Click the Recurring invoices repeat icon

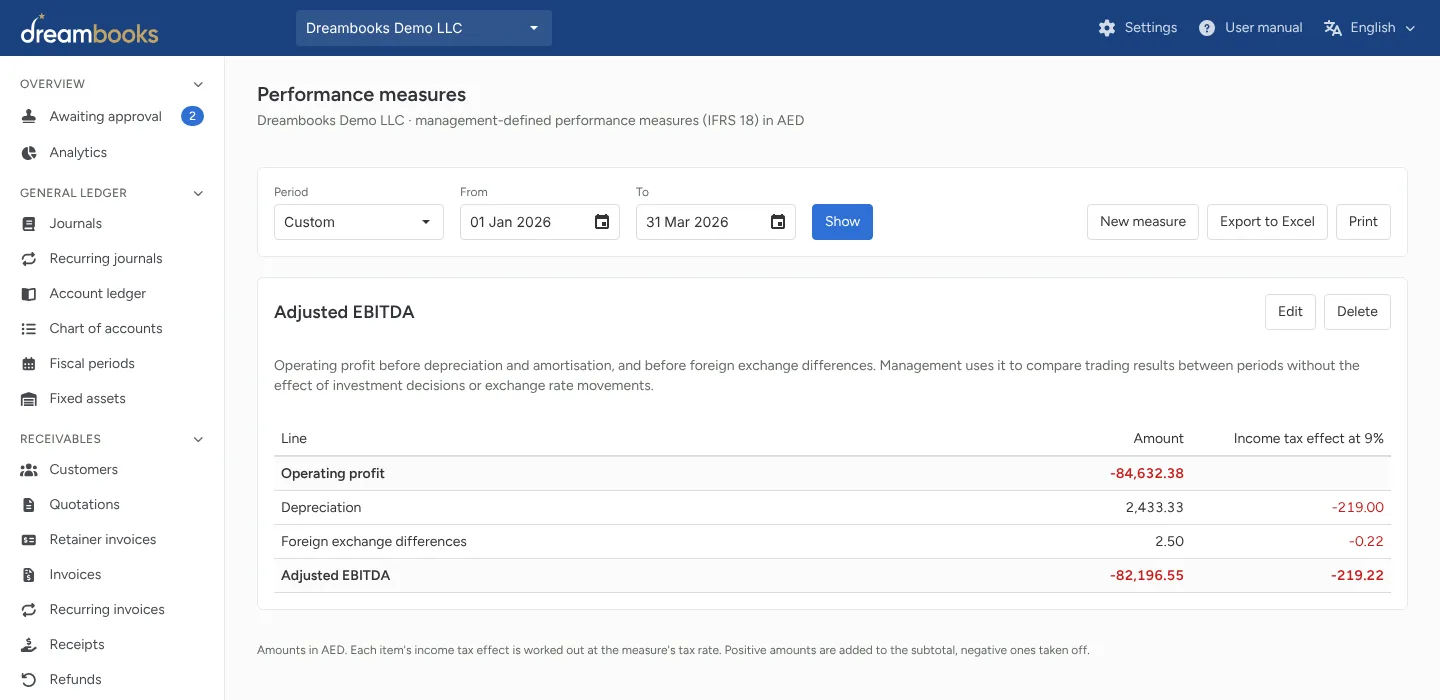click(x=29, y=609)
